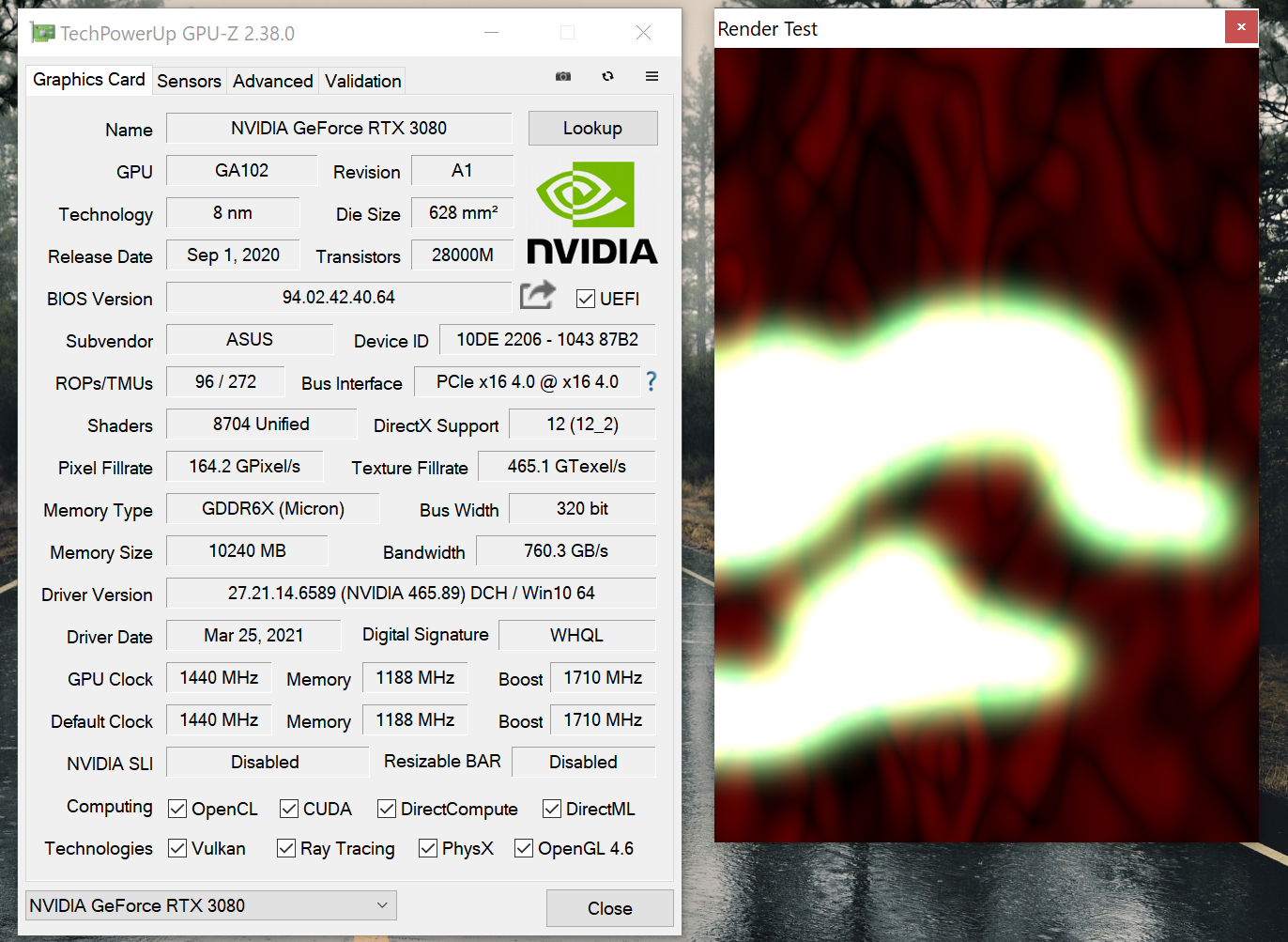Viewport: 1288px width, 942px height.
Task: Click the BIOS share/export icon
Action: tap(537, 296)
